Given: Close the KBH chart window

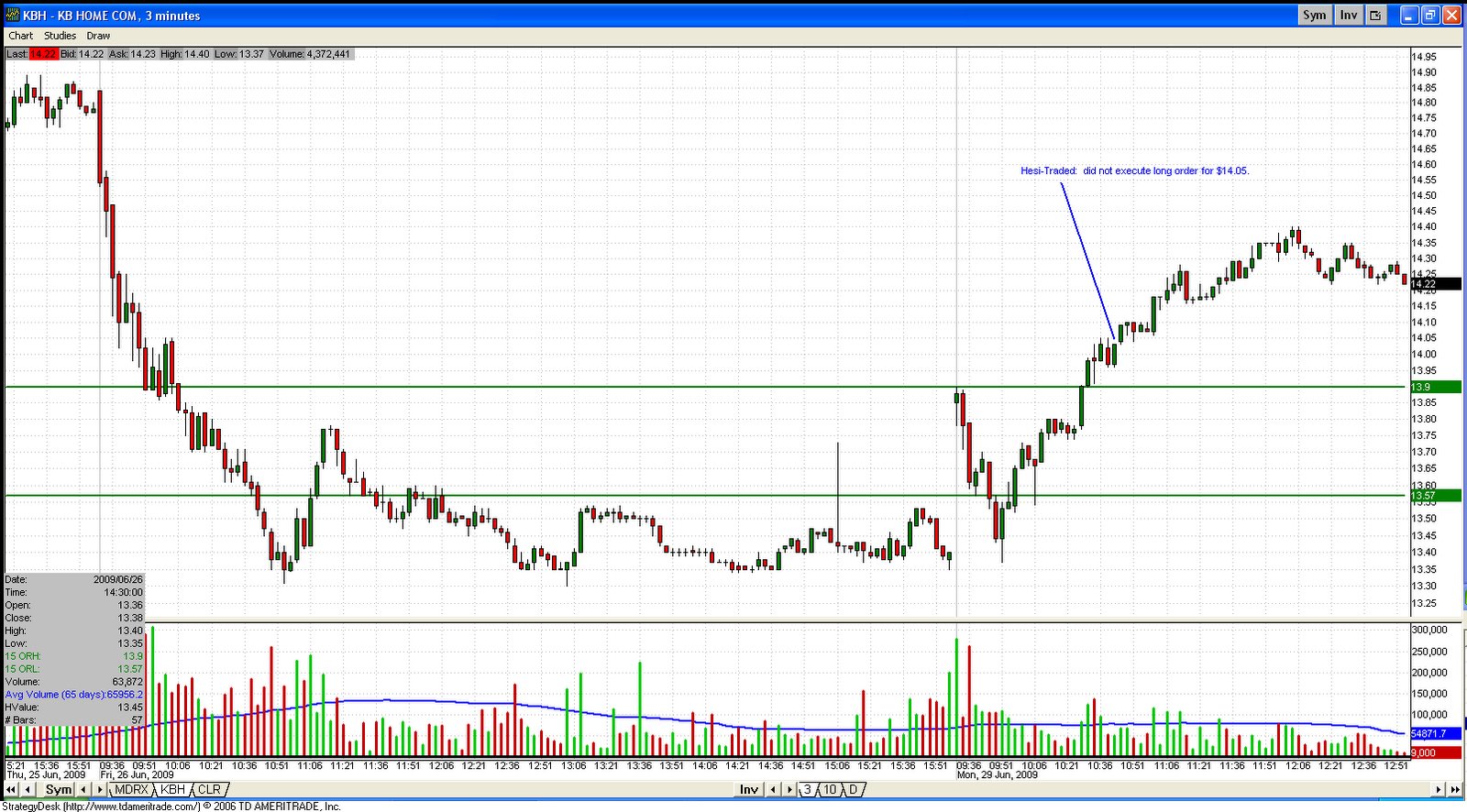Looking at the screenshot, I should [x=1452, y=15].
